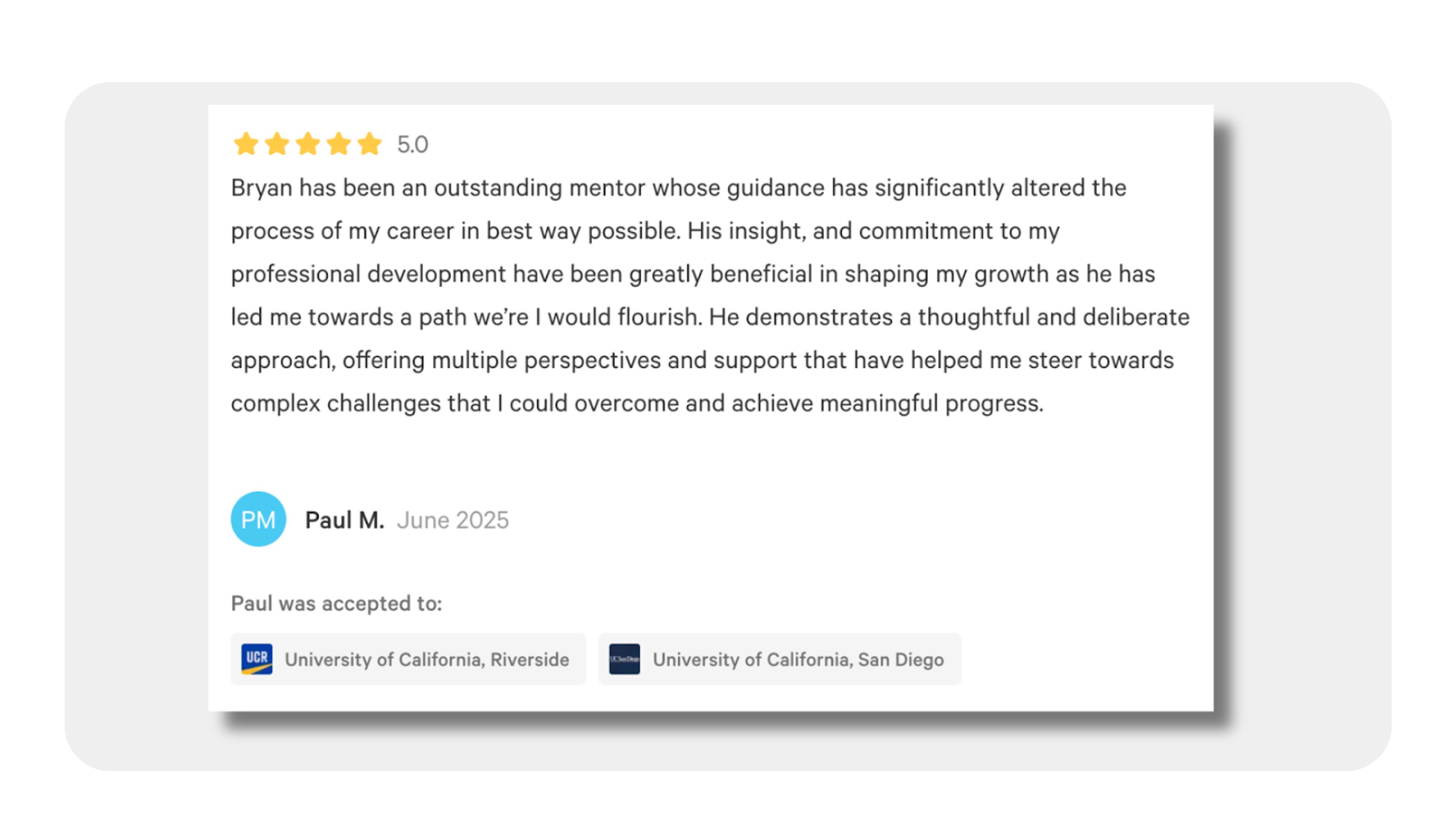
Task: Click the 5.0 rating score
Action: [413, 144]
